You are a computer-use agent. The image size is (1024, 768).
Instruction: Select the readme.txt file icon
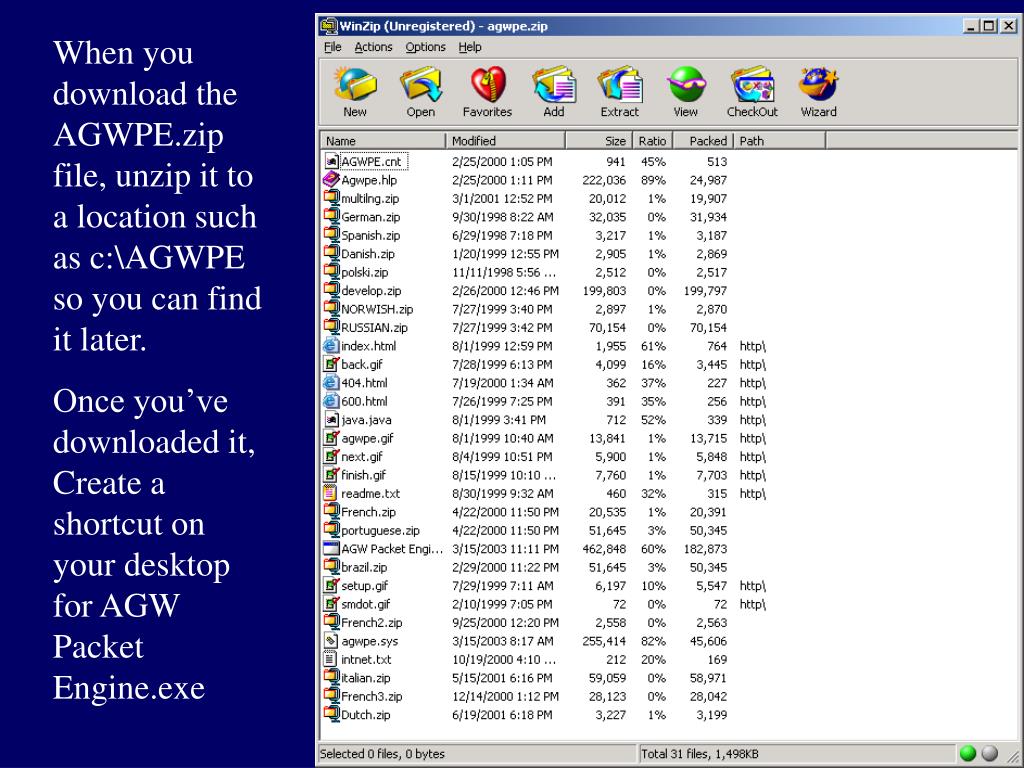[x=331, y=494]
